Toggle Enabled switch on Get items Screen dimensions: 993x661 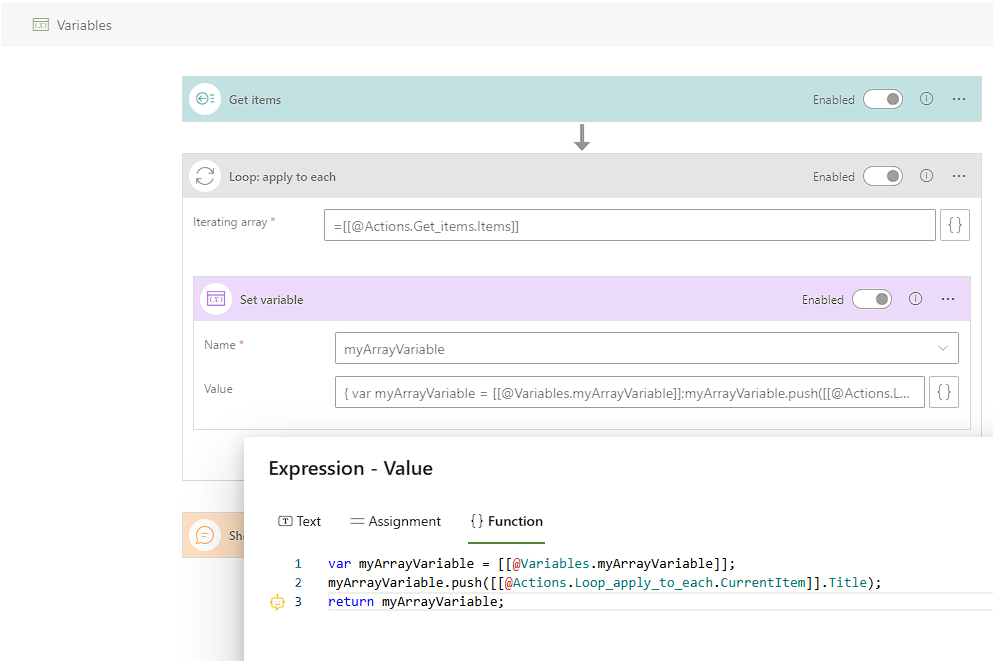pos(882,99)
